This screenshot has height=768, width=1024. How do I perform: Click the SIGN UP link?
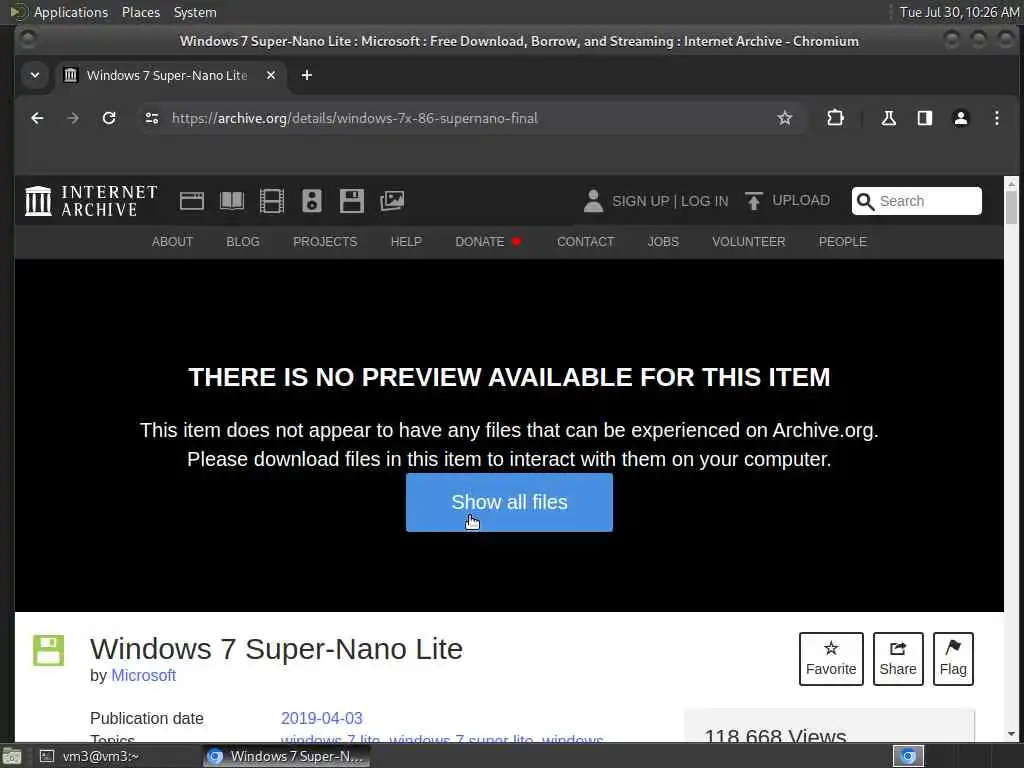641,201
